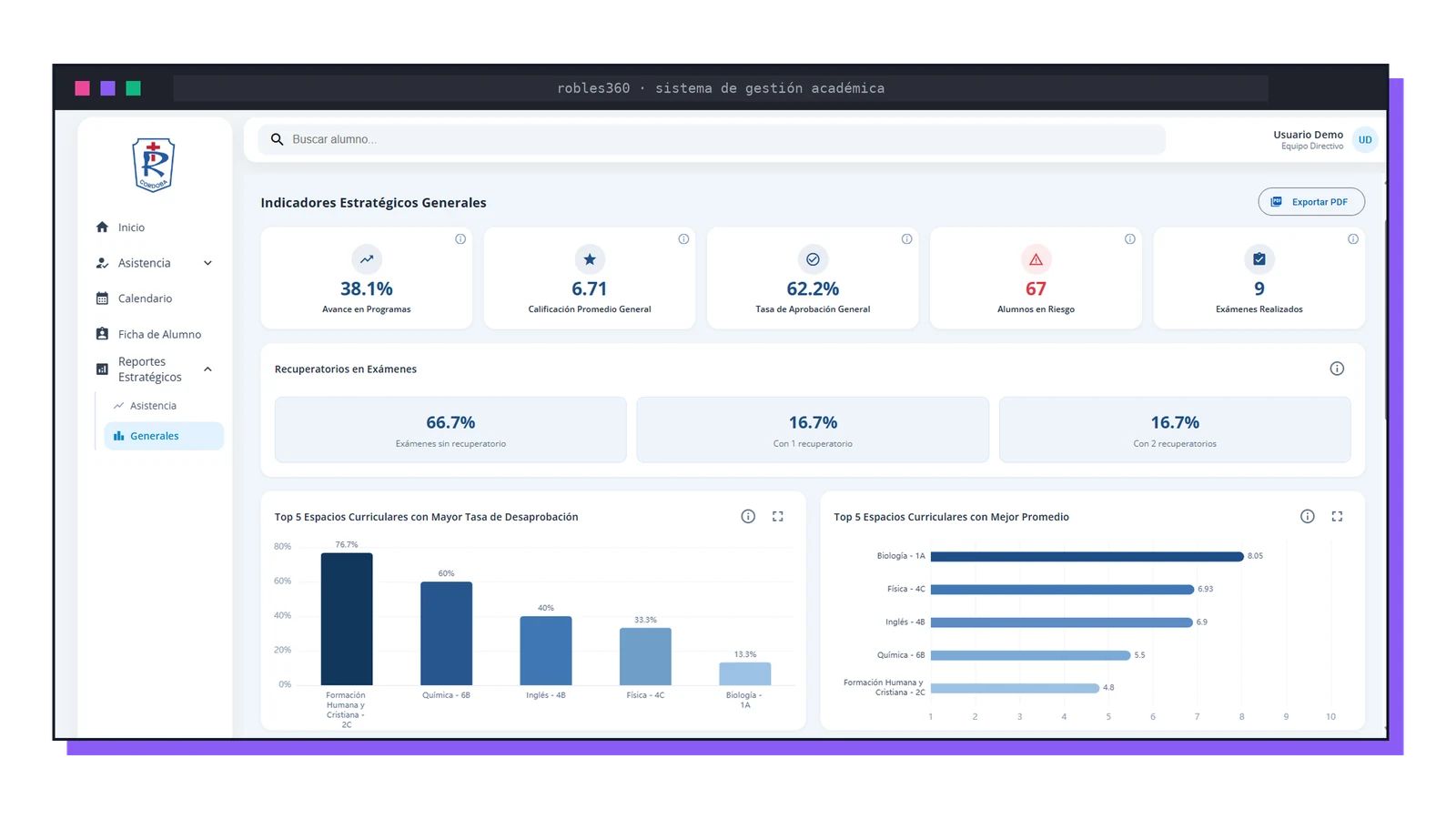Click the info icon in Recuperatorios en Exámenes

(x=1337, y=369)
